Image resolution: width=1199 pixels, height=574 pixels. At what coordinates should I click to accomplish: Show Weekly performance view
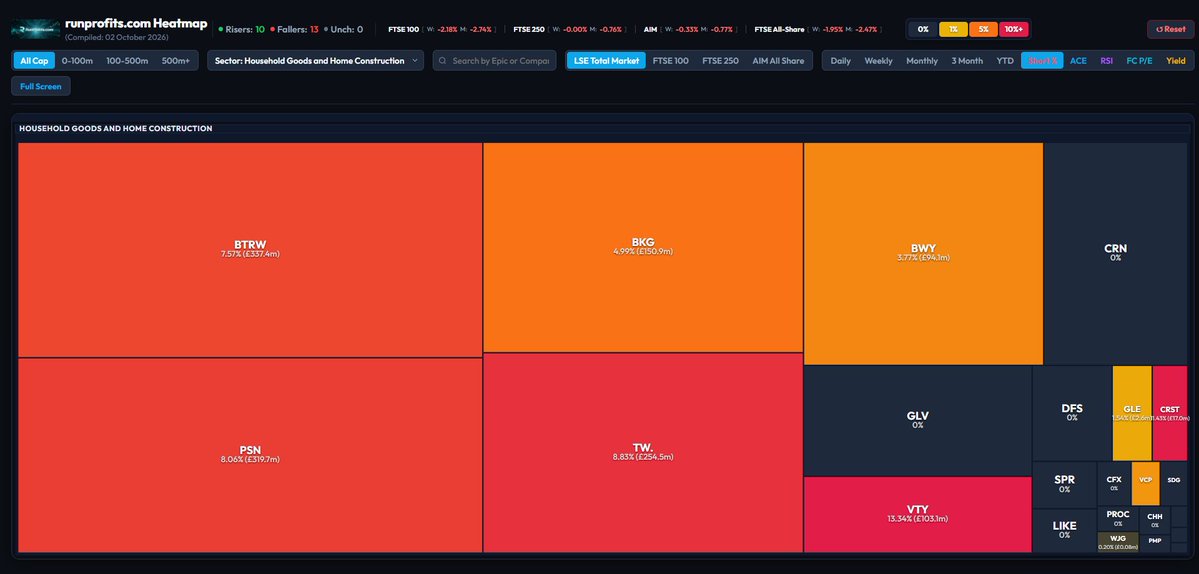point(878,60)
